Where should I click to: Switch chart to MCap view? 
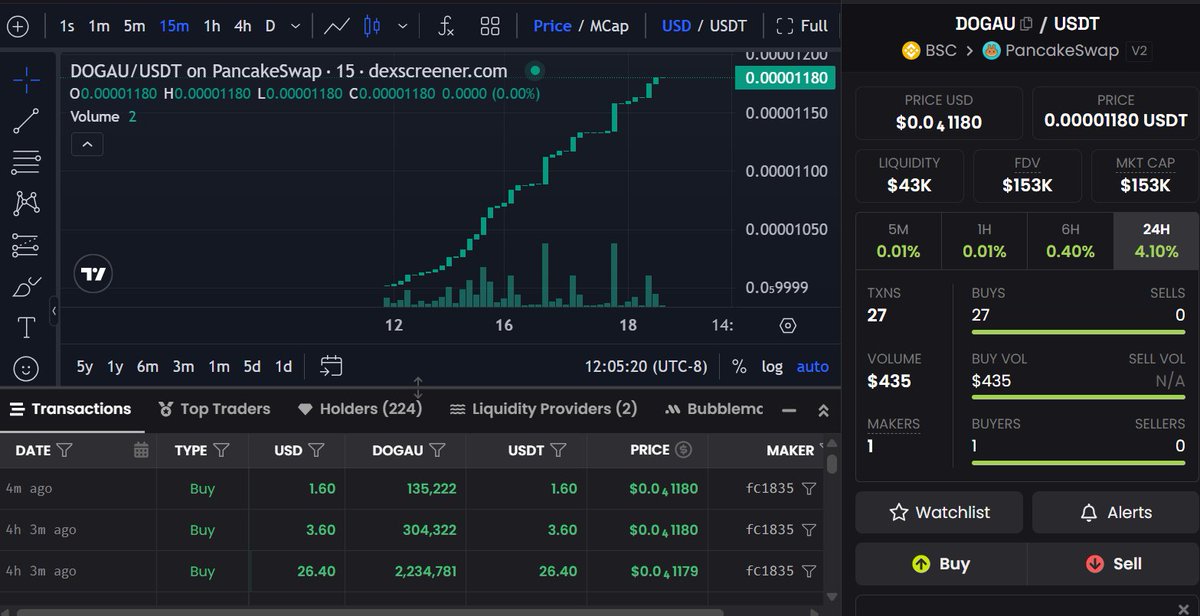coord(609,26)
